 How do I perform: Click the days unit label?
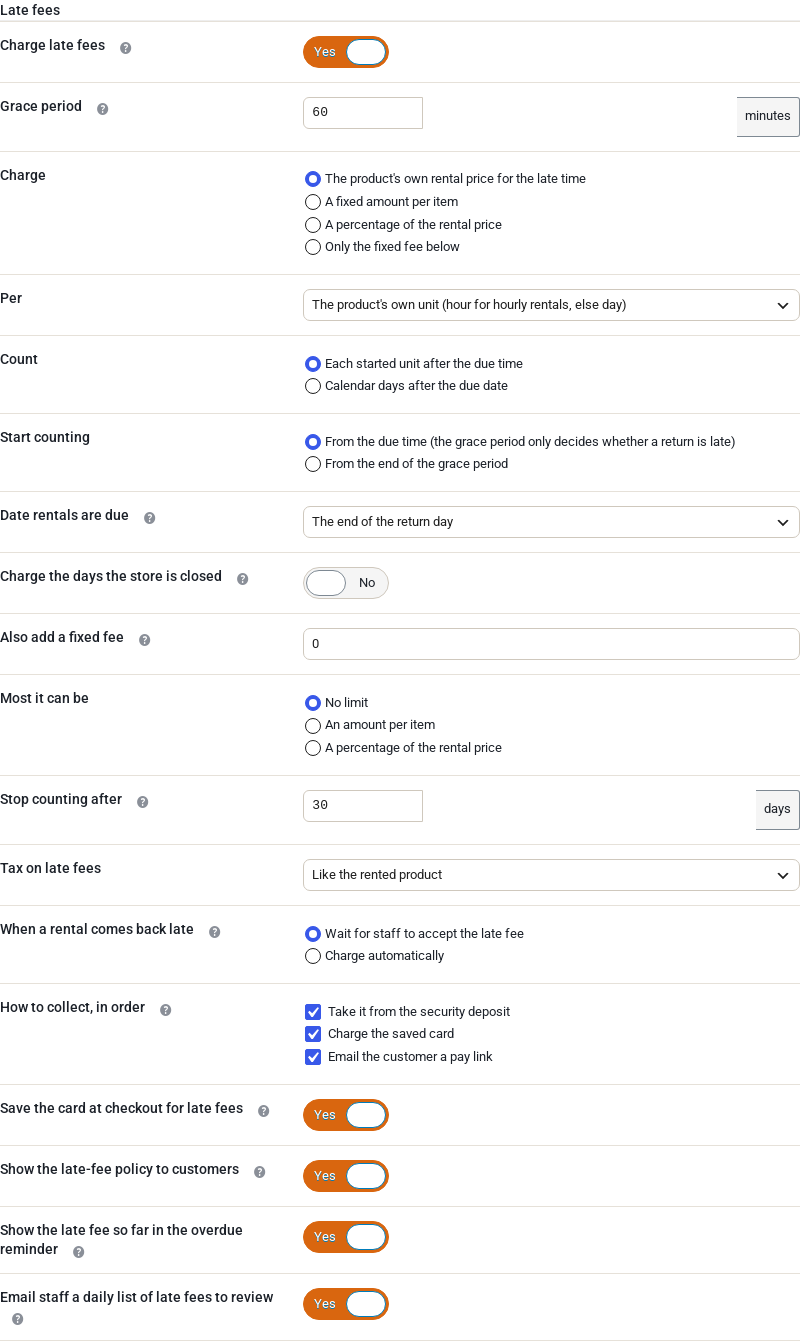777,809
